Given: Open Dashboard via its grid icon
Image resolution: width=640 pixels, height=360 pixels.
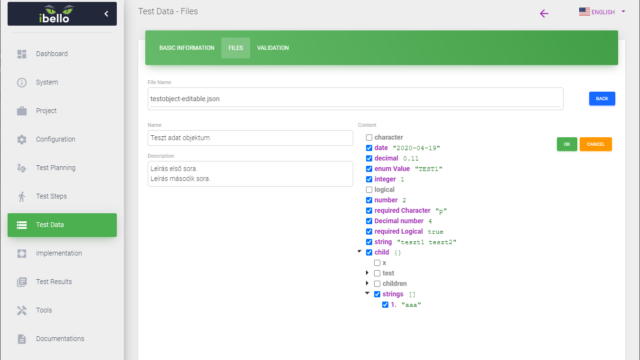Looking at the screenshot, I should pyautogui.click(x=22, y=54).
